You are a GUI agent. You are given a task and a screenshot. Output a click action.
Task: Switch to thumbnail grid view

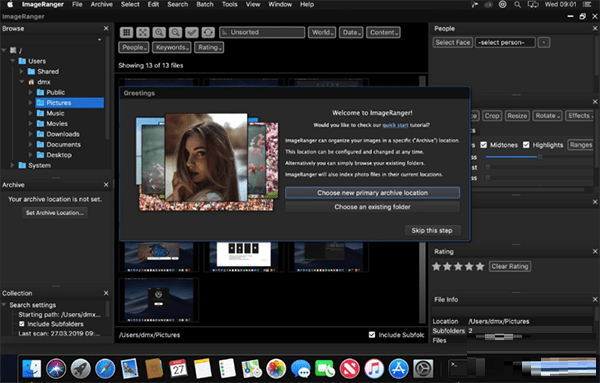(x=126, y=32)
